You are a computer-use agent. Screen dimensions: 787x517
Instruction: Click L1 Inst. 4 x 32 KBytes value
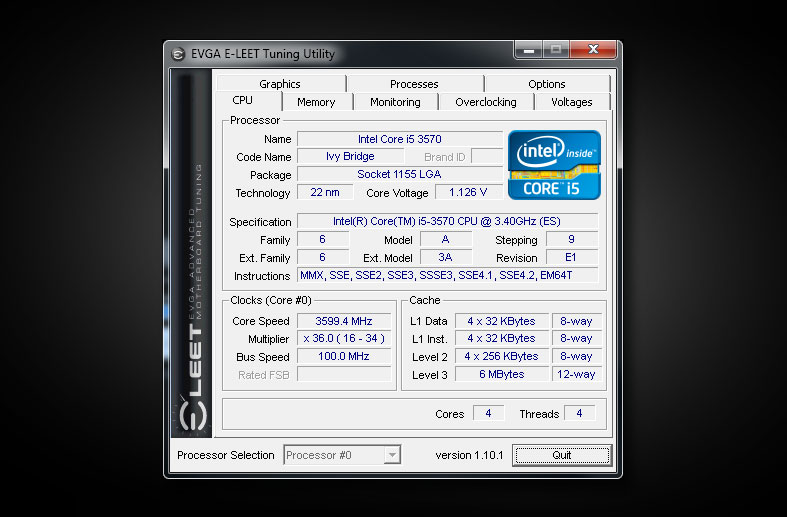pos(501,339)
